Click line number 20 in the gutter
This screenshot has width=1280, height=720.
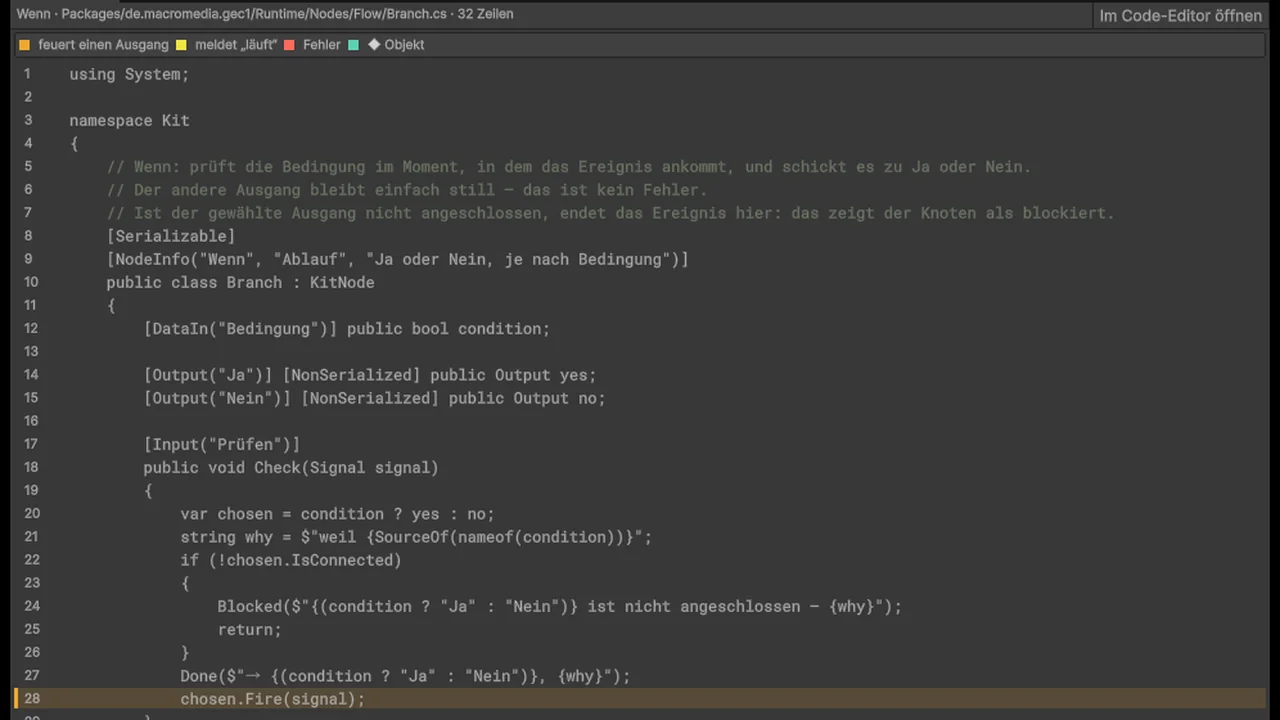31,514
